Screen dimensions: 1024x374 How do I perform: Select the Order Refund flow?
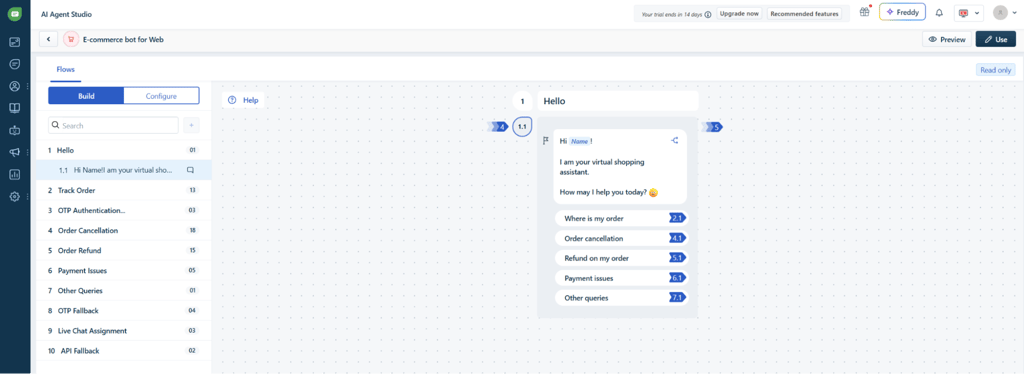click(123, 251)
